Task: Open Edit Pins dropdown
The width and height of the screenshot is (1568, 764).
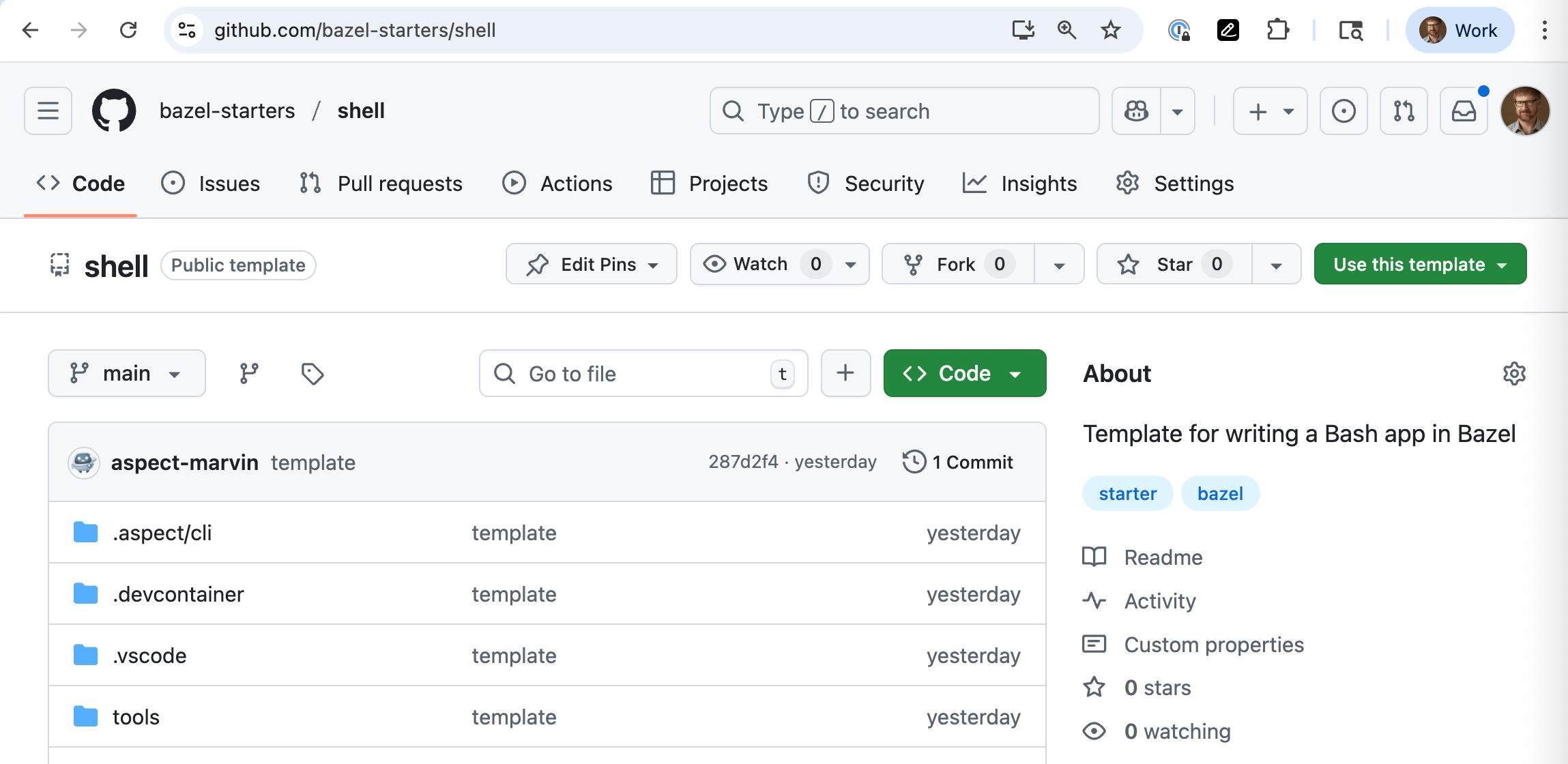Action: [x=592, y=264]
